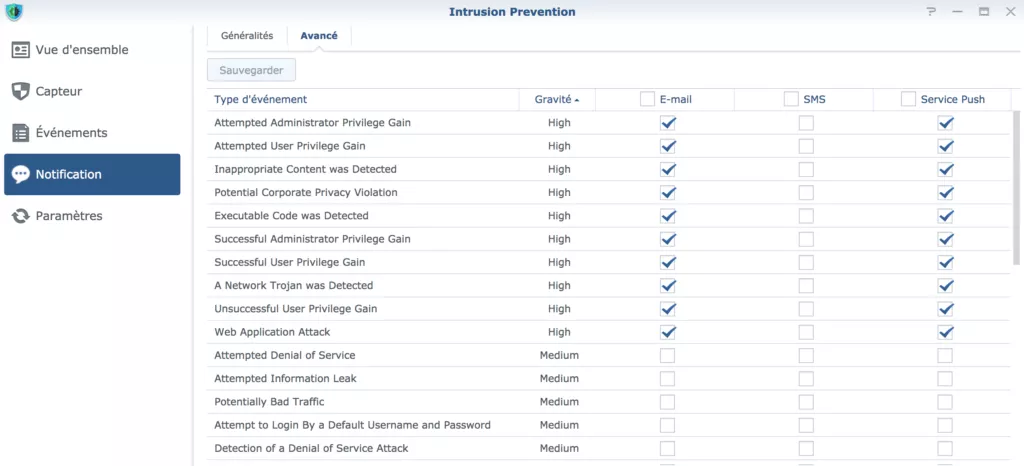The image size is (1024, 466).
Task: Select the Avancé tab
Action: (319, 36)
